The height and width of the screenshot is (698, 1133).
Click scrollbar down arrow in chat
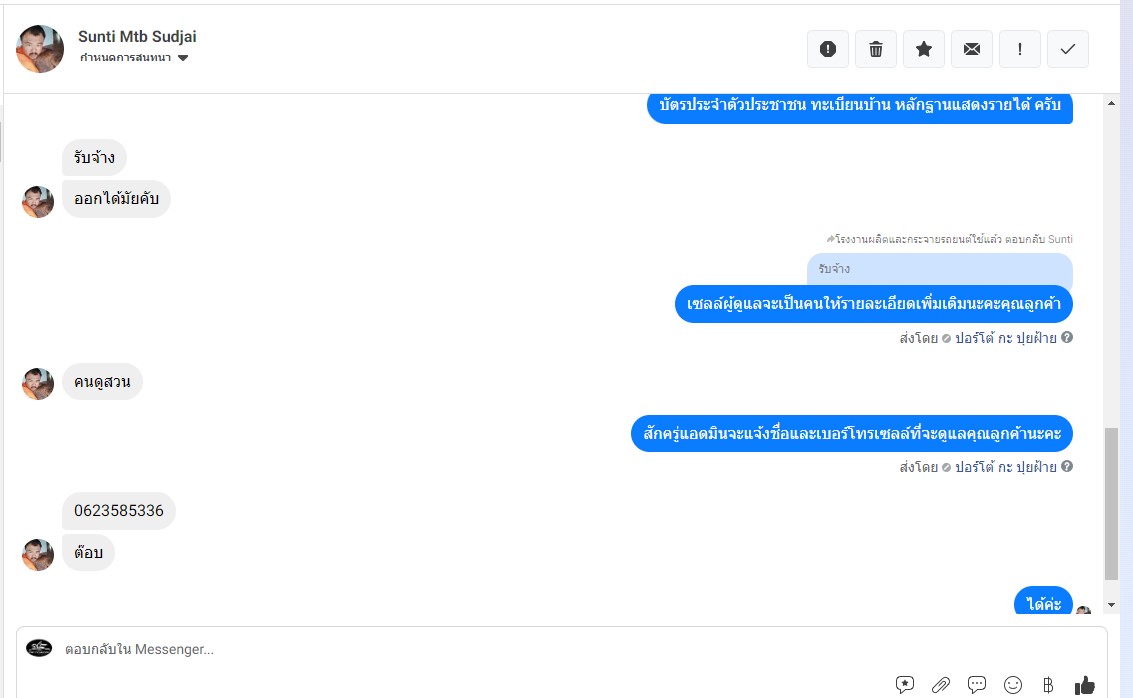[x=1111, y=605]
